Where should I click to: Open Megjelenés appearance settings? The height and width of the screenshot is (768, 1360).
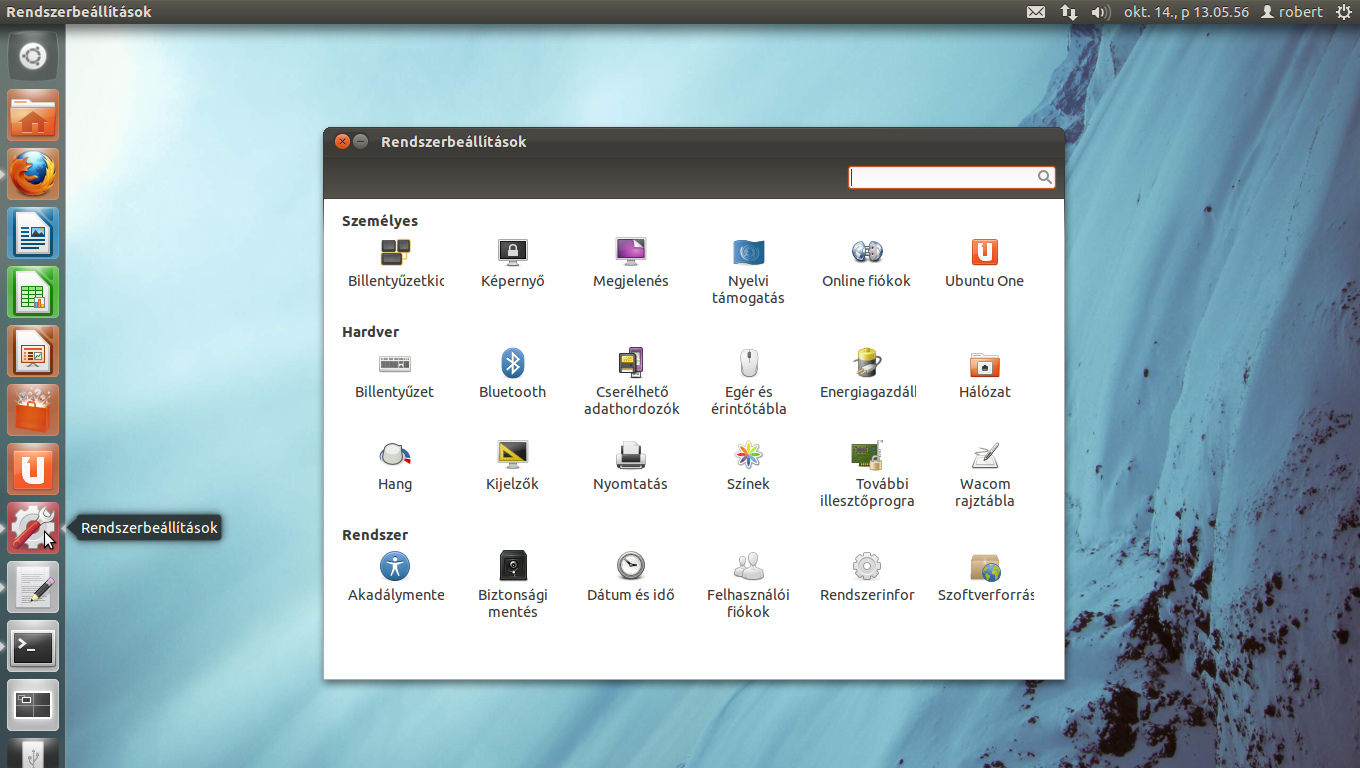click(631, 263)
